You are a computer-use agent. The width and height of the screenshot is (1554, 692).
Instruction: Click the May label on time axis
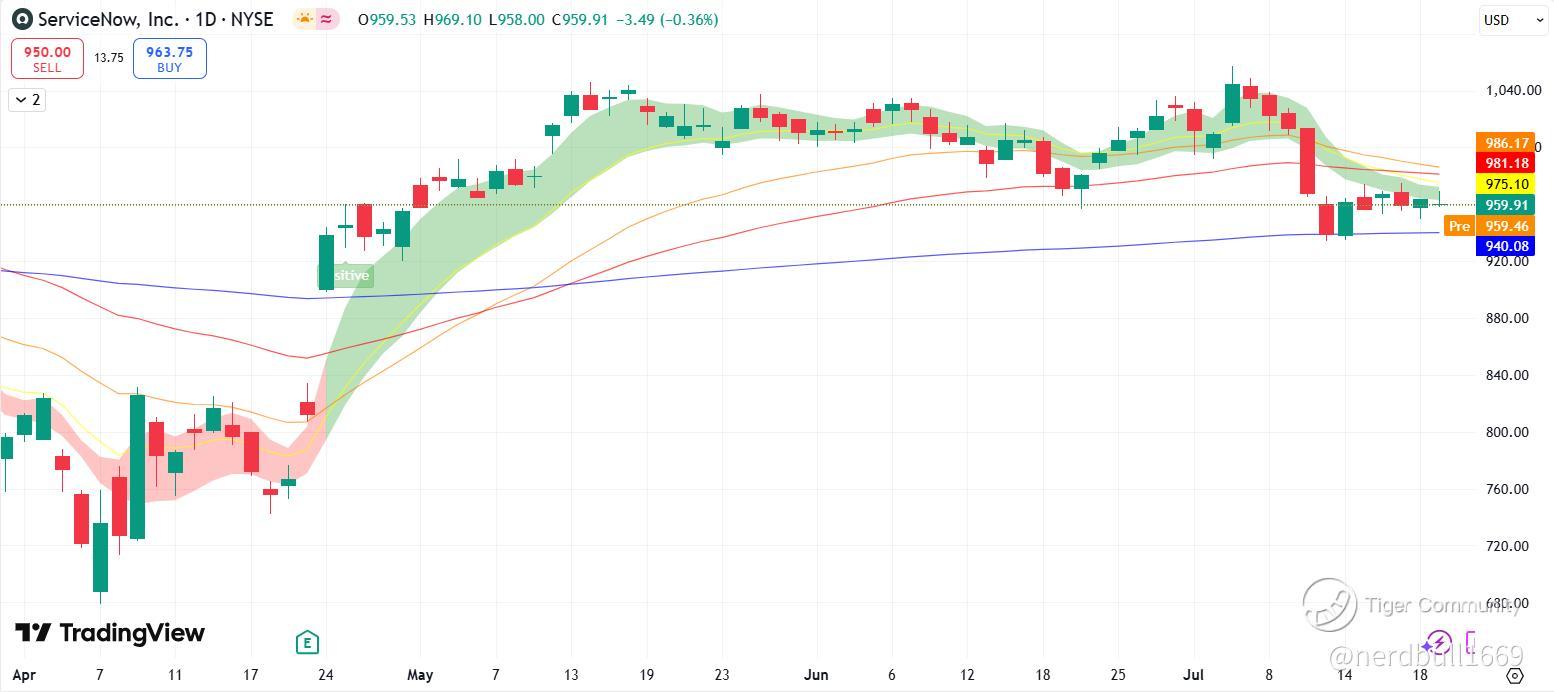(420, 675)
